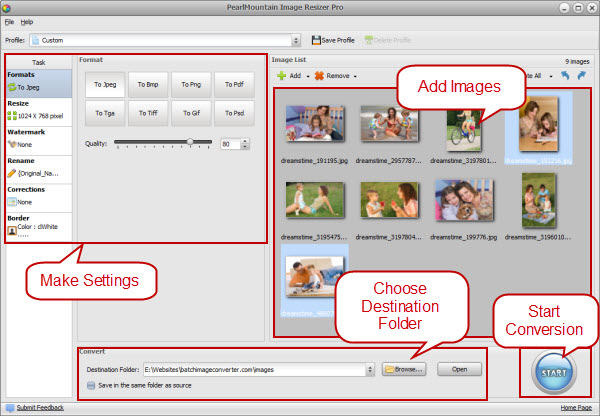
Task: Click the Resize task green grid icon
Action: (x=12, y=116)
